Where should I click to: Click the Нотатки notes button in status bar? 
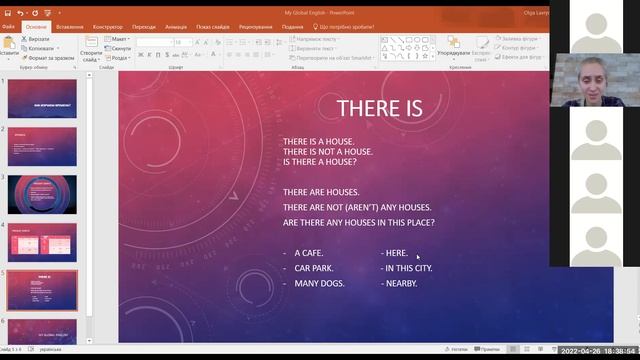pyautogui.click(x=456, y=349)
